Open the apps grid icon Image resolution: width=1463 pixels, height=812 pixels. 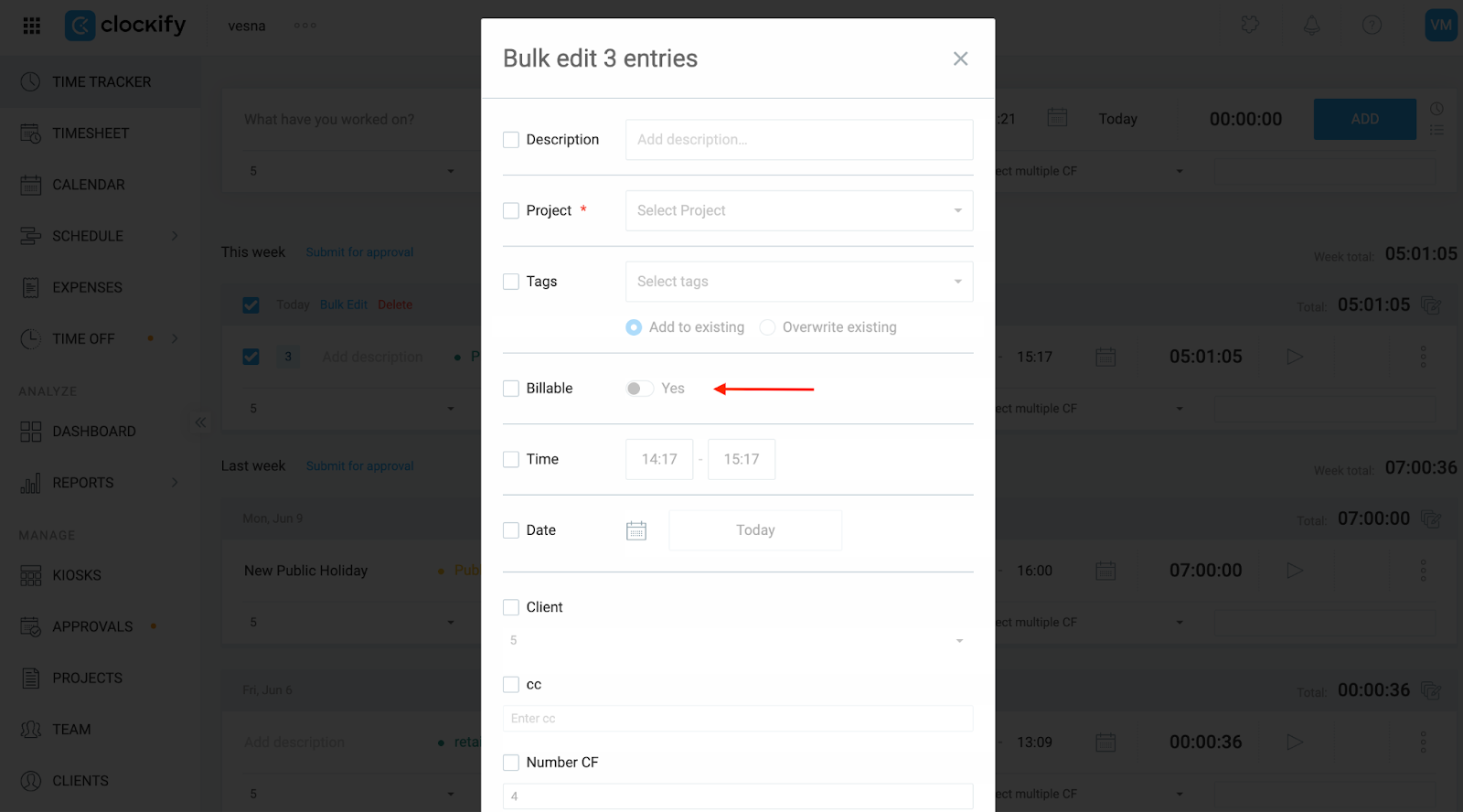(32, 26)
